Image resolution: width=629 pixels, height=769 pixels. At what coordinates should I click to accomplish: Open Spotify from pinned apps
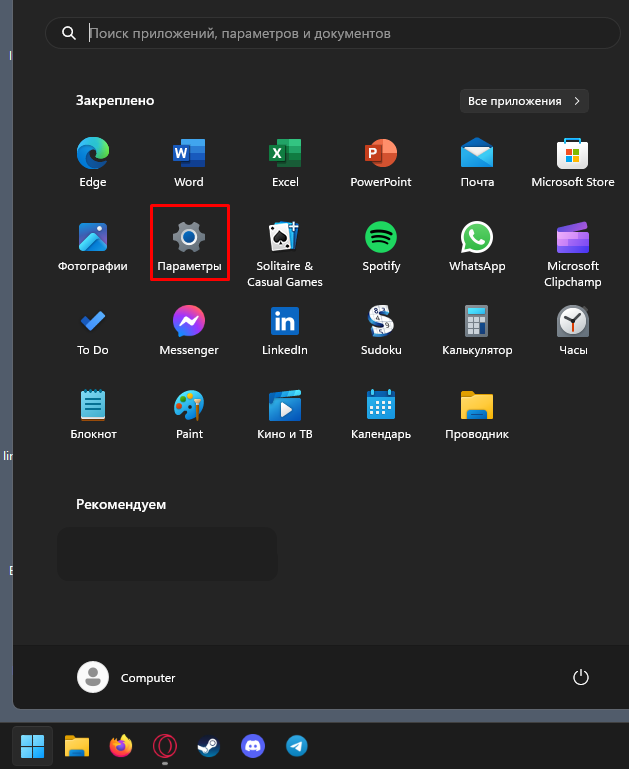click(x=381, y=248)
